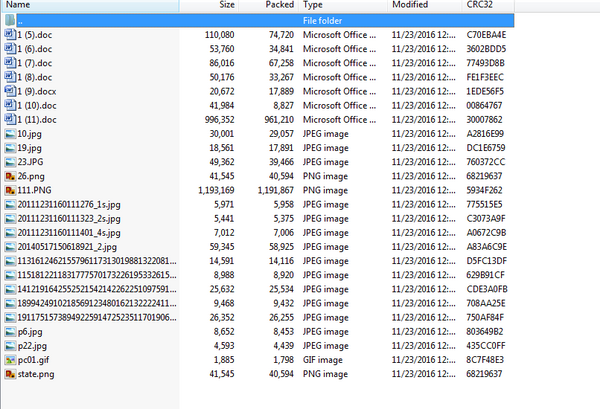Click the GIF image type cell
This screenshot has height=409, width=600.
(323, 360)
